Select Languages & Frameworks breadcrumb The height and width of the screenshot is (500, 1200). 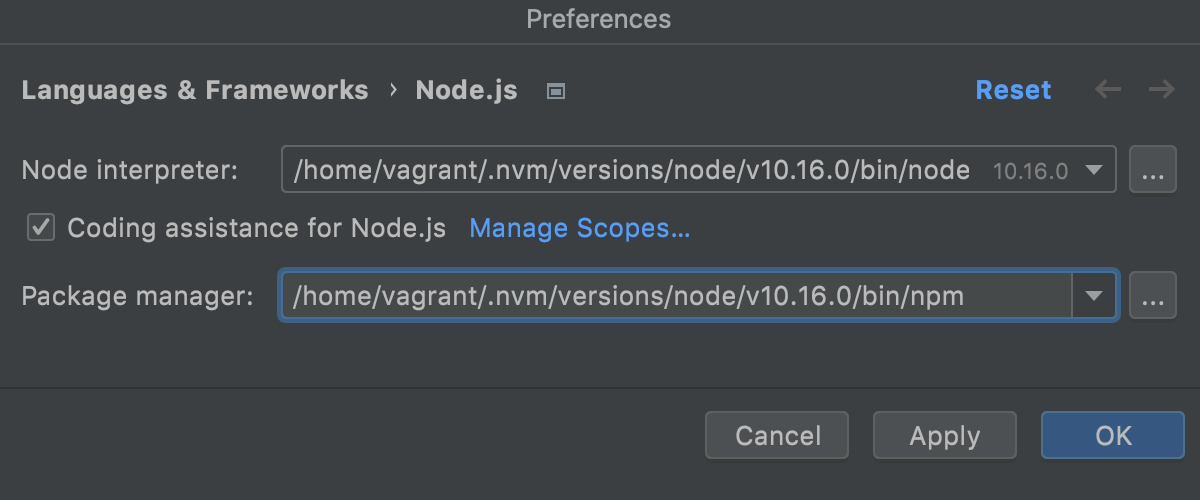pos(195,90)
